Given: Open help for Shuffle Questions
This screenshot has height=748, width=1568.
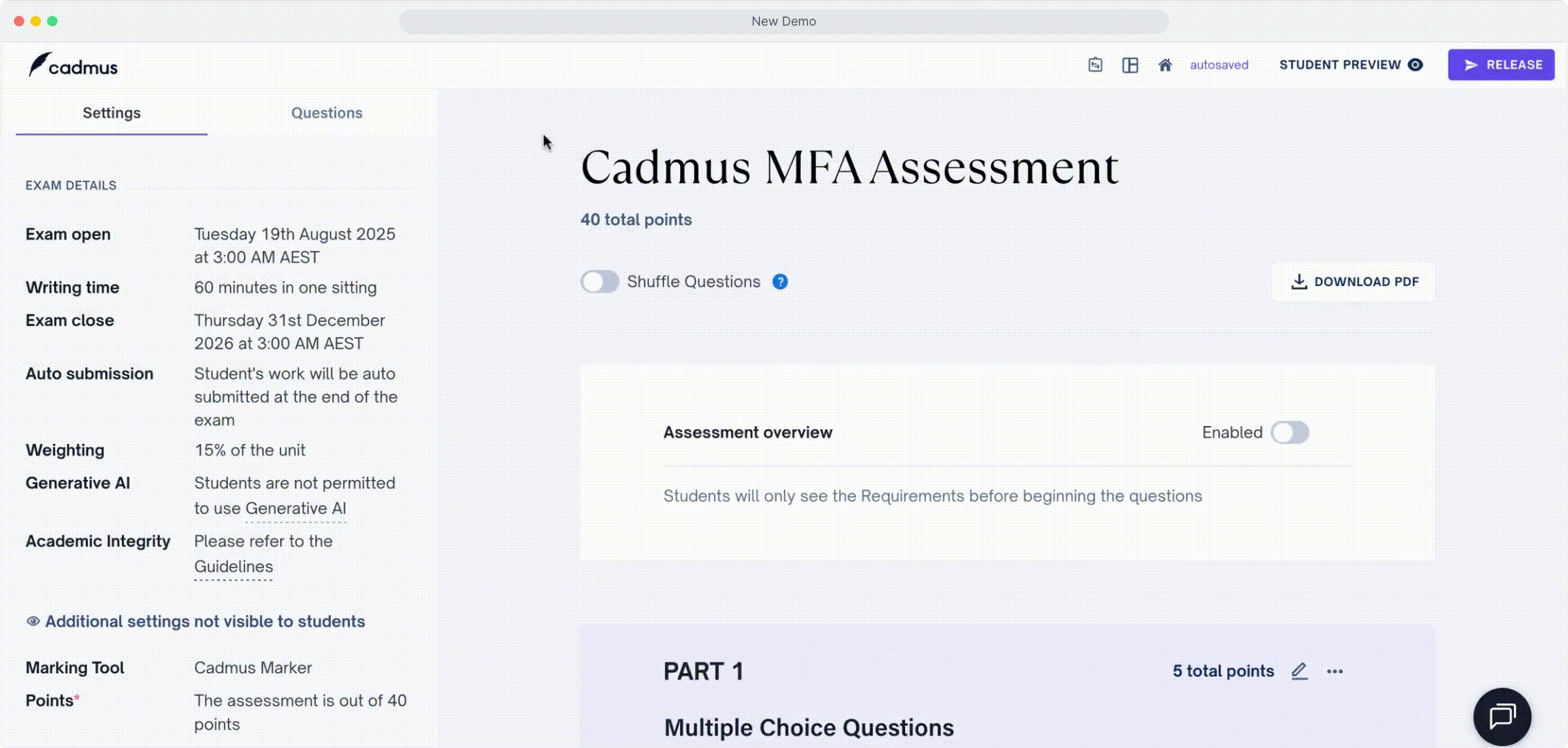Looking at the screenshot, I should 780,282.
